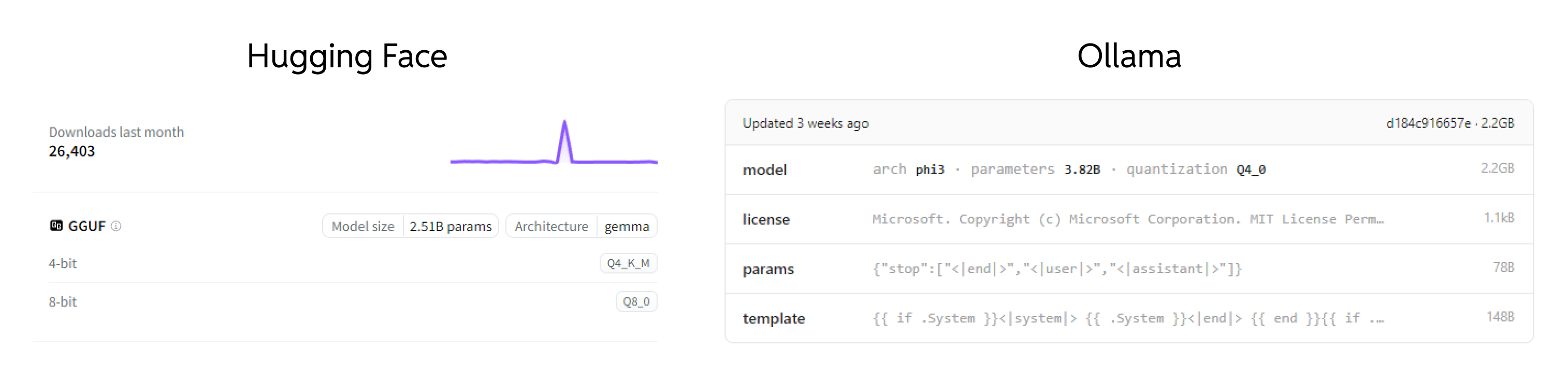This screenshot has width=1568, height=376.
Task: Click the gemma architecture value
Action: (x=627, y=226)
